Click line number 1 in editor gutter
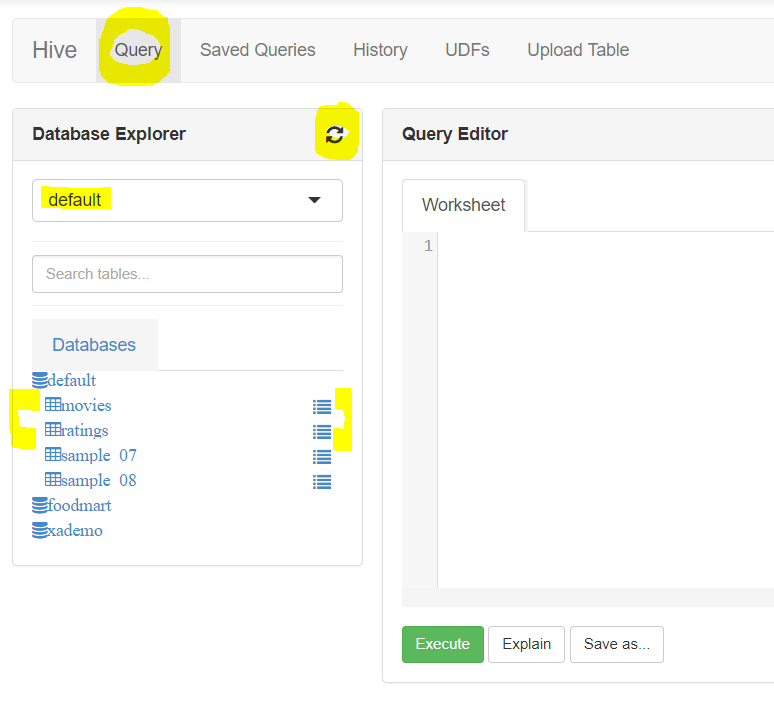774x708 pixels. (x=428, y=246)
